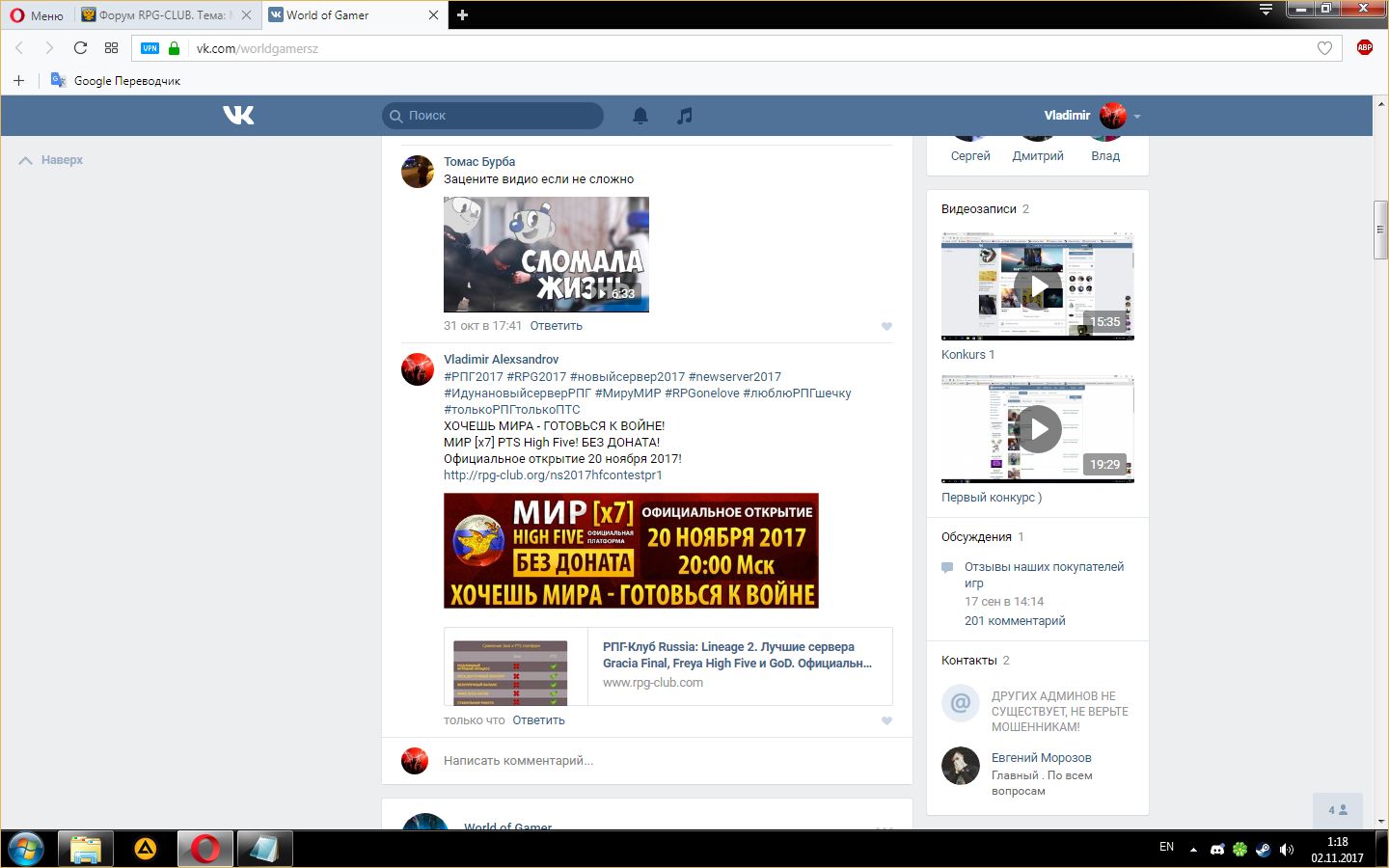This screenshot has width=1389, height=868.
Task: Reload the current page
Action: pos(80,48)
